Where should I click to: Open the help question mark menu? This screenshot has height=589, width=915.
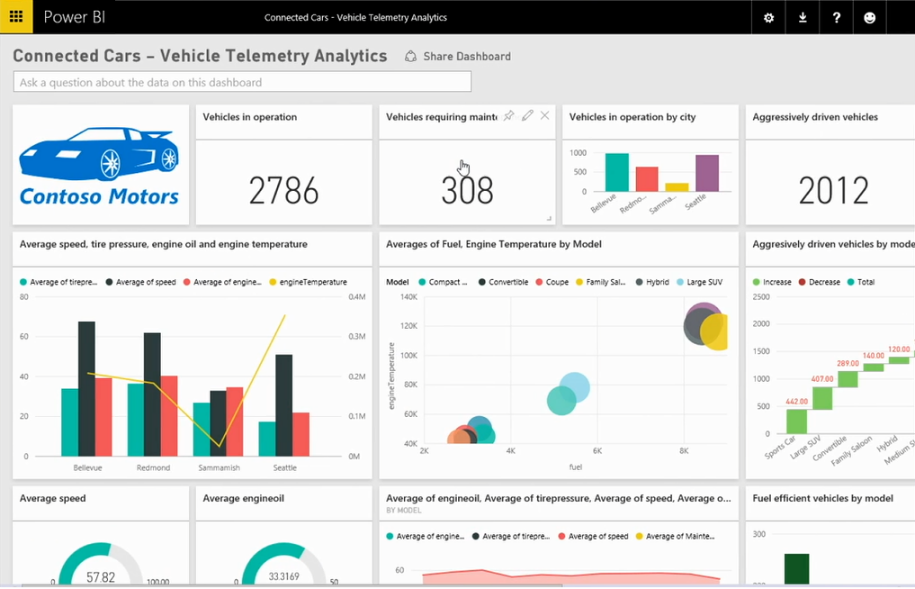[x=836, y=18]
